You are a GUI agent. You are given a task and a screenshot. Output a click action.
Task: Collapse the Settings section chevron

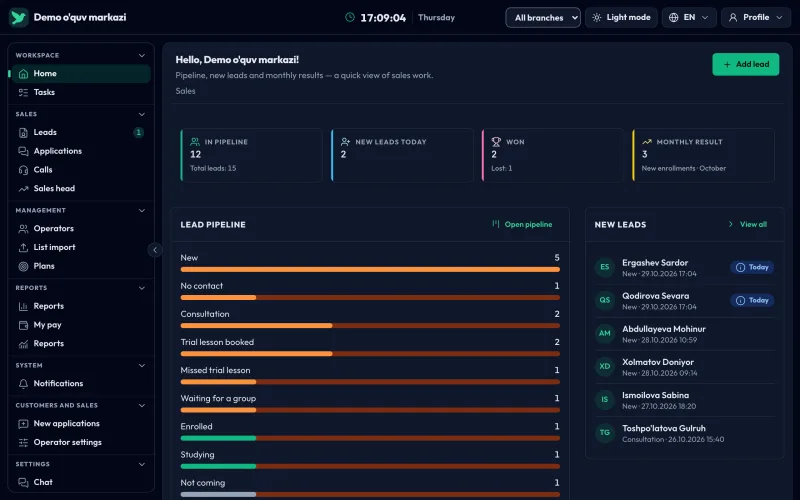click(142, 464)
